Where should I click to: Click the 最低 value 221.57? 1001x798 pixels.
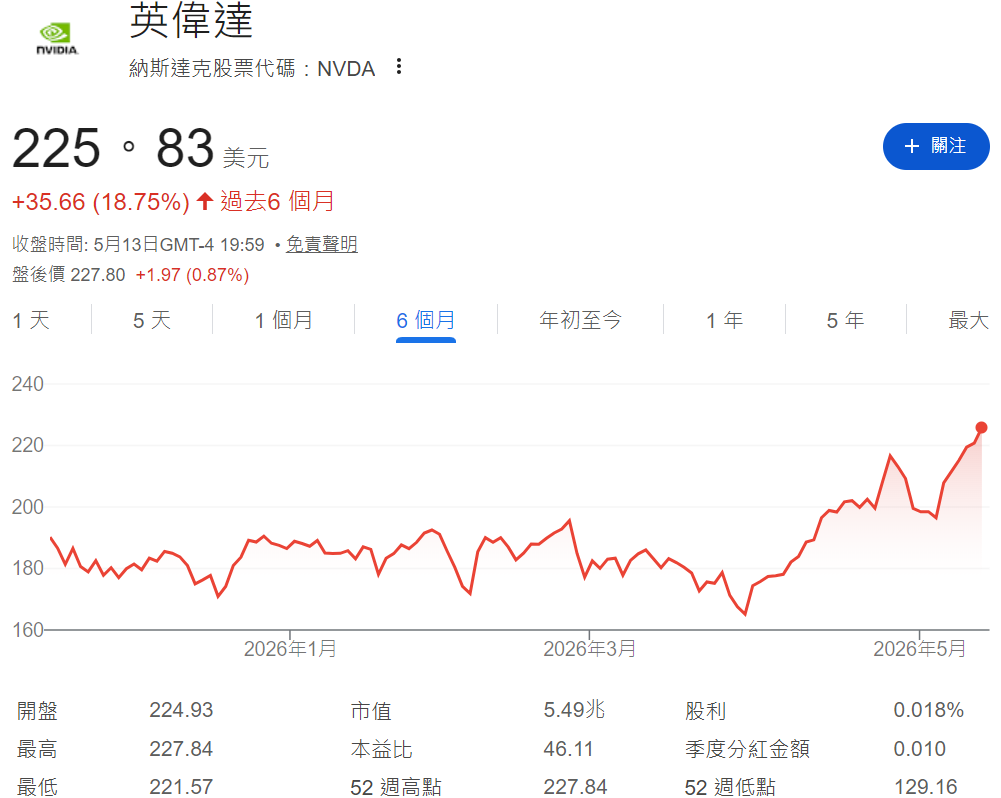click(x=181, y=787)
